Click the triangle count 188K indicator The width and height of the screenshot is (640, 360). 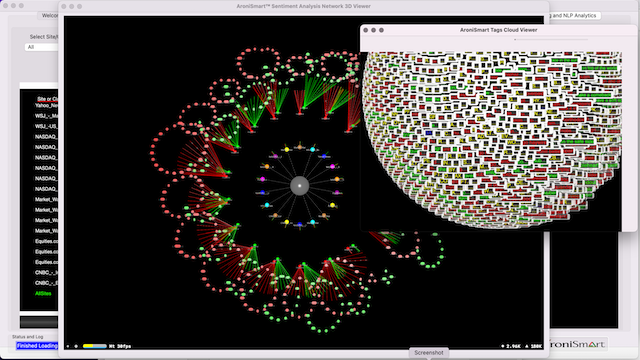tap(533, 346)
